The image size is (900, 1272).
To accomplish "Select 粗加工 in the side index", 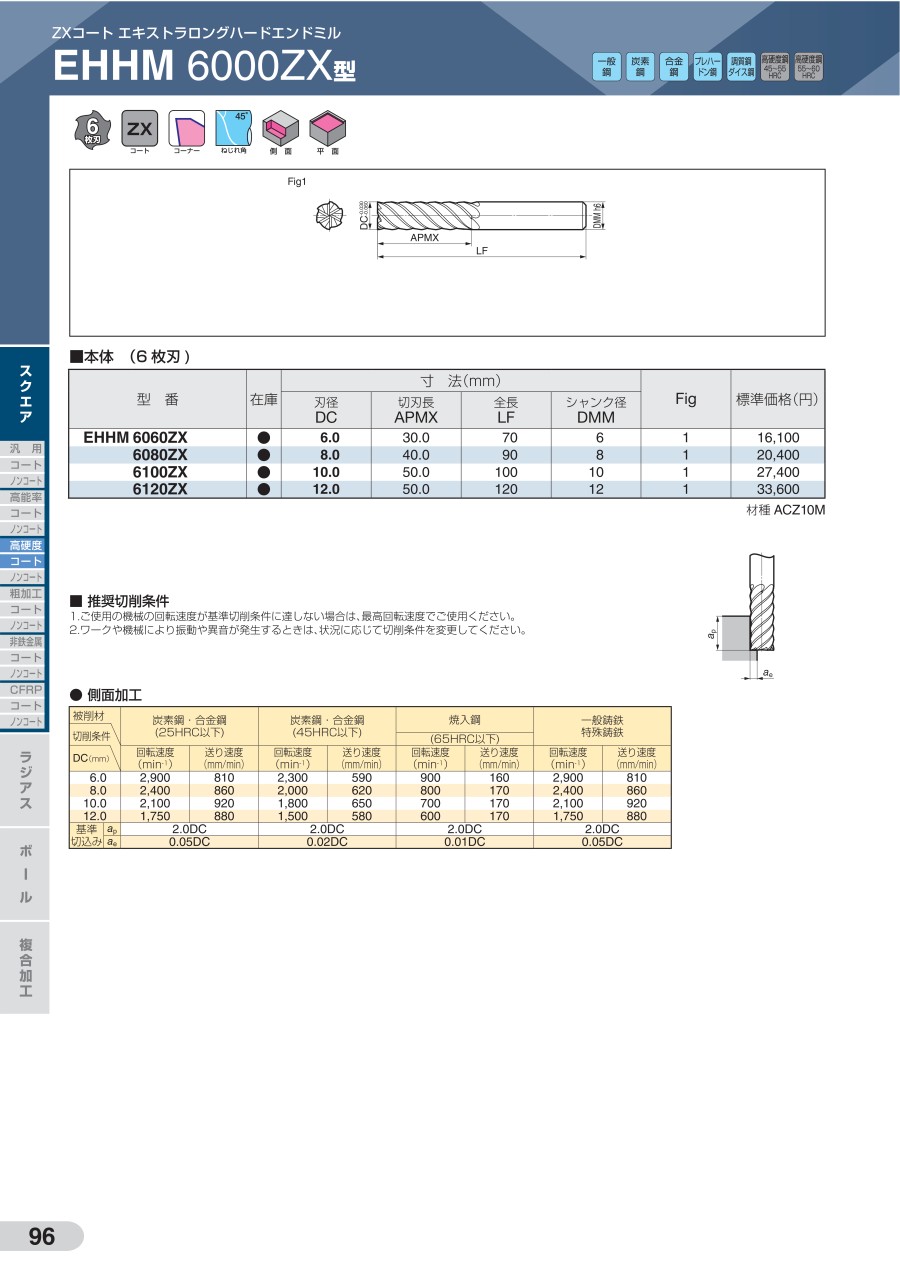I will (x=25, y=593).
